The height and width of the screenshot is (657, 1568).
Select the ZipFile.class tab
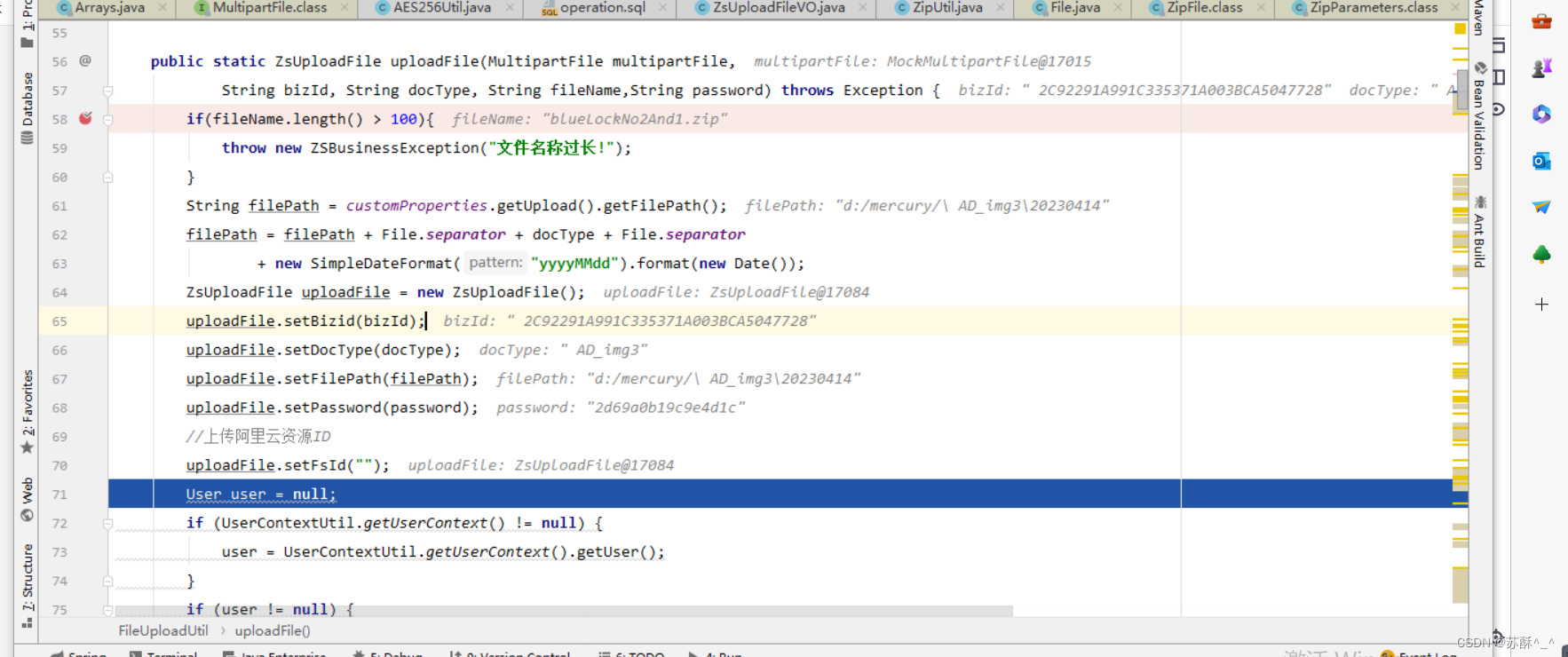click(1204, 8)
